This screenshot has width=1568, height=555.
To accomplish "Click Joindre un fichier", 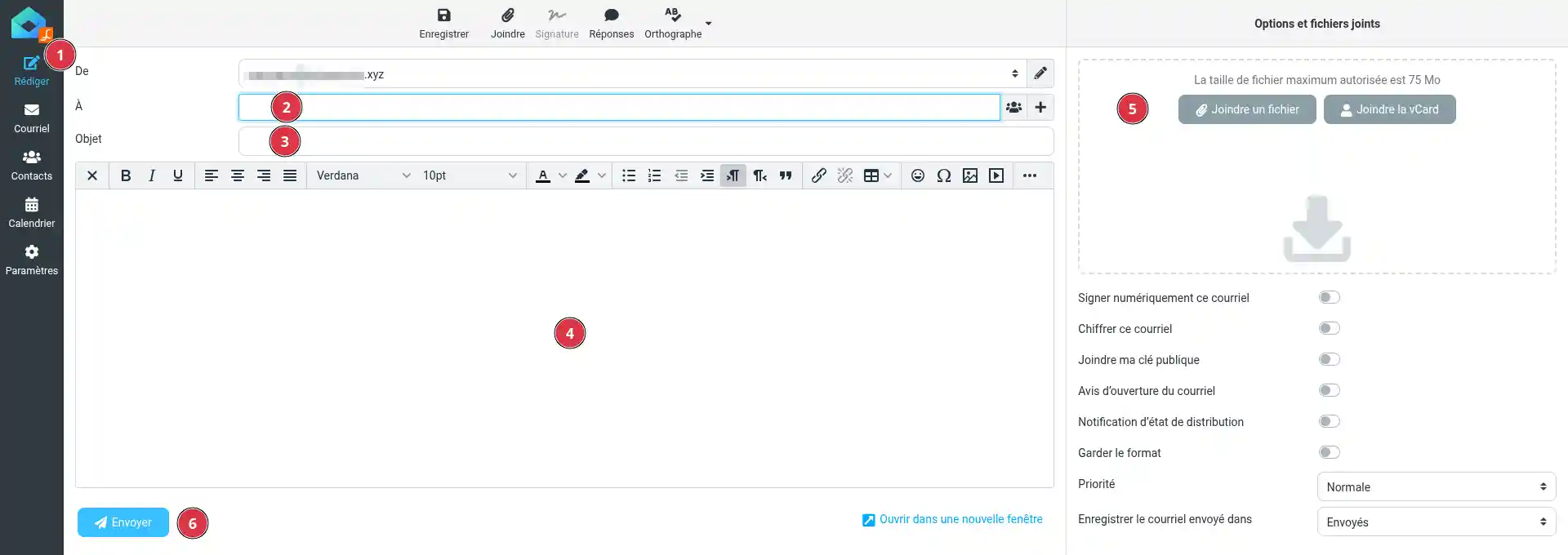I will pyautogui.click(x=1247, y=109).
